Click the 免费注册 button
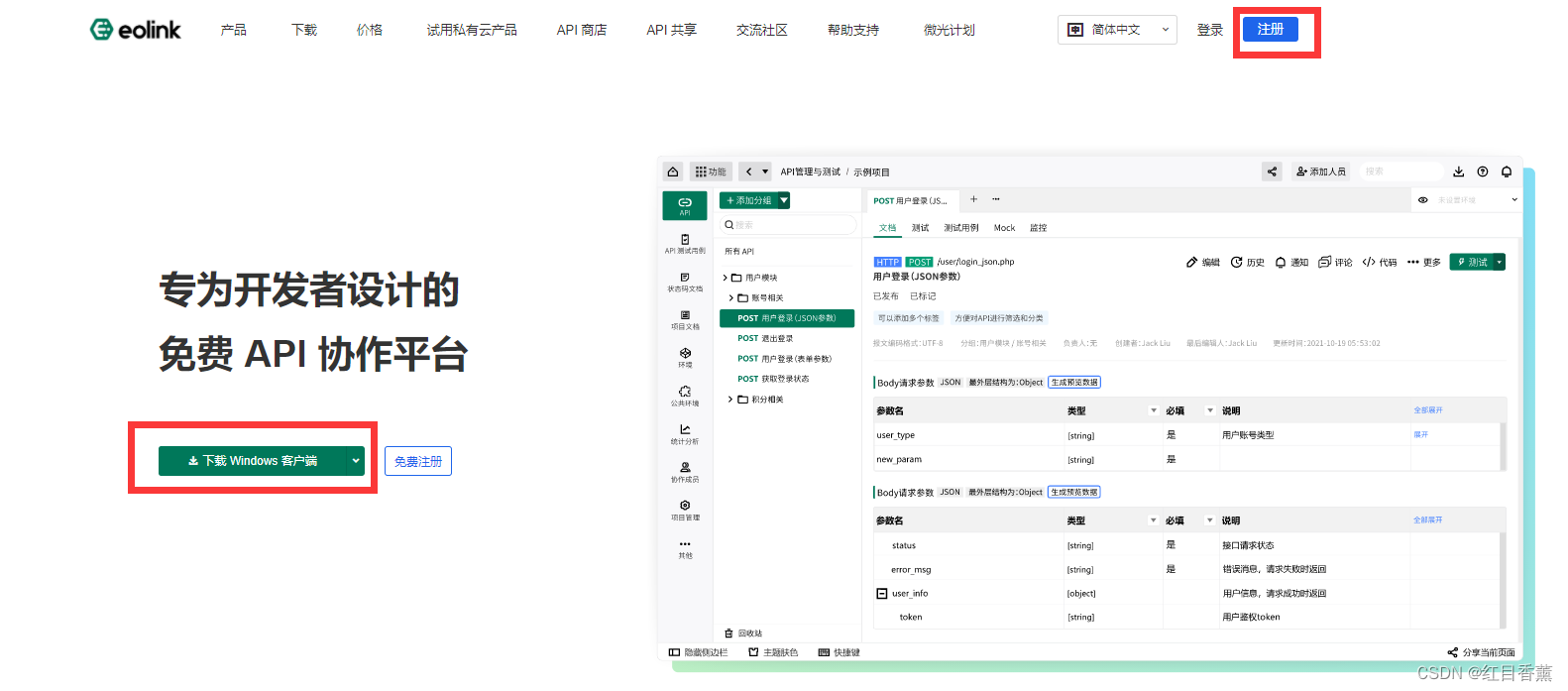 [418, 461]
